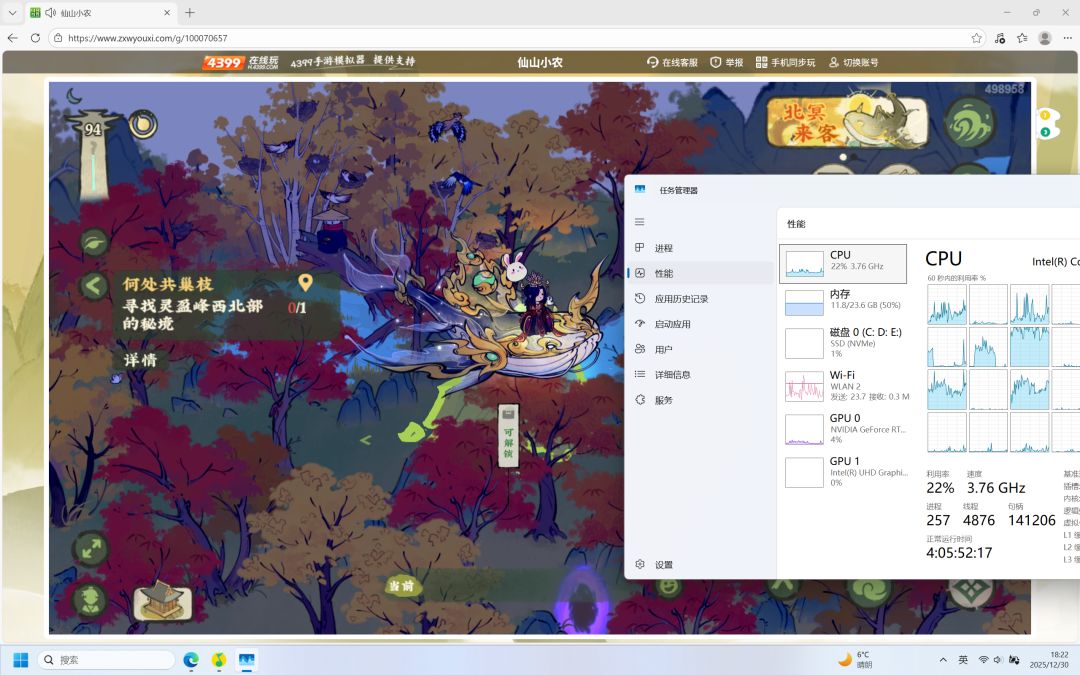This screenshot has height=675, width=1080.
Task: Open 在线客服 online support link
Action: coord(672,62)
